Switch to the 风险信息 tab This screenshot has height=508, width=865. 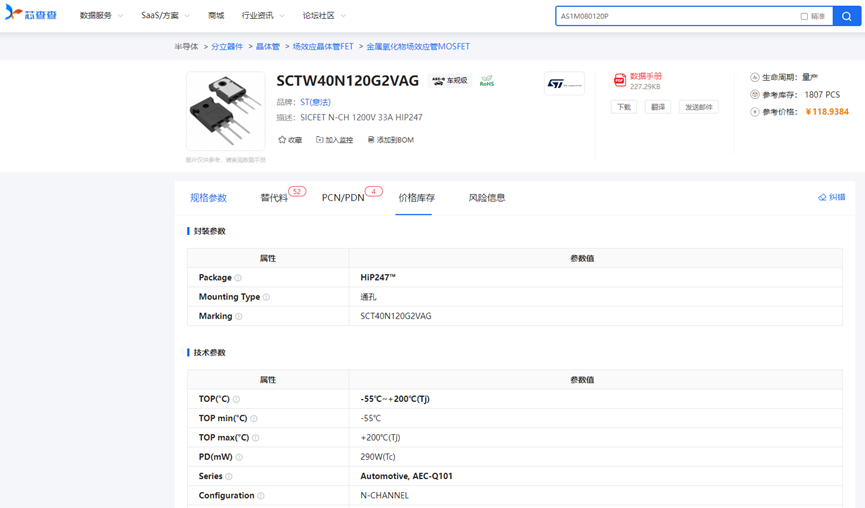coord(487,198)
